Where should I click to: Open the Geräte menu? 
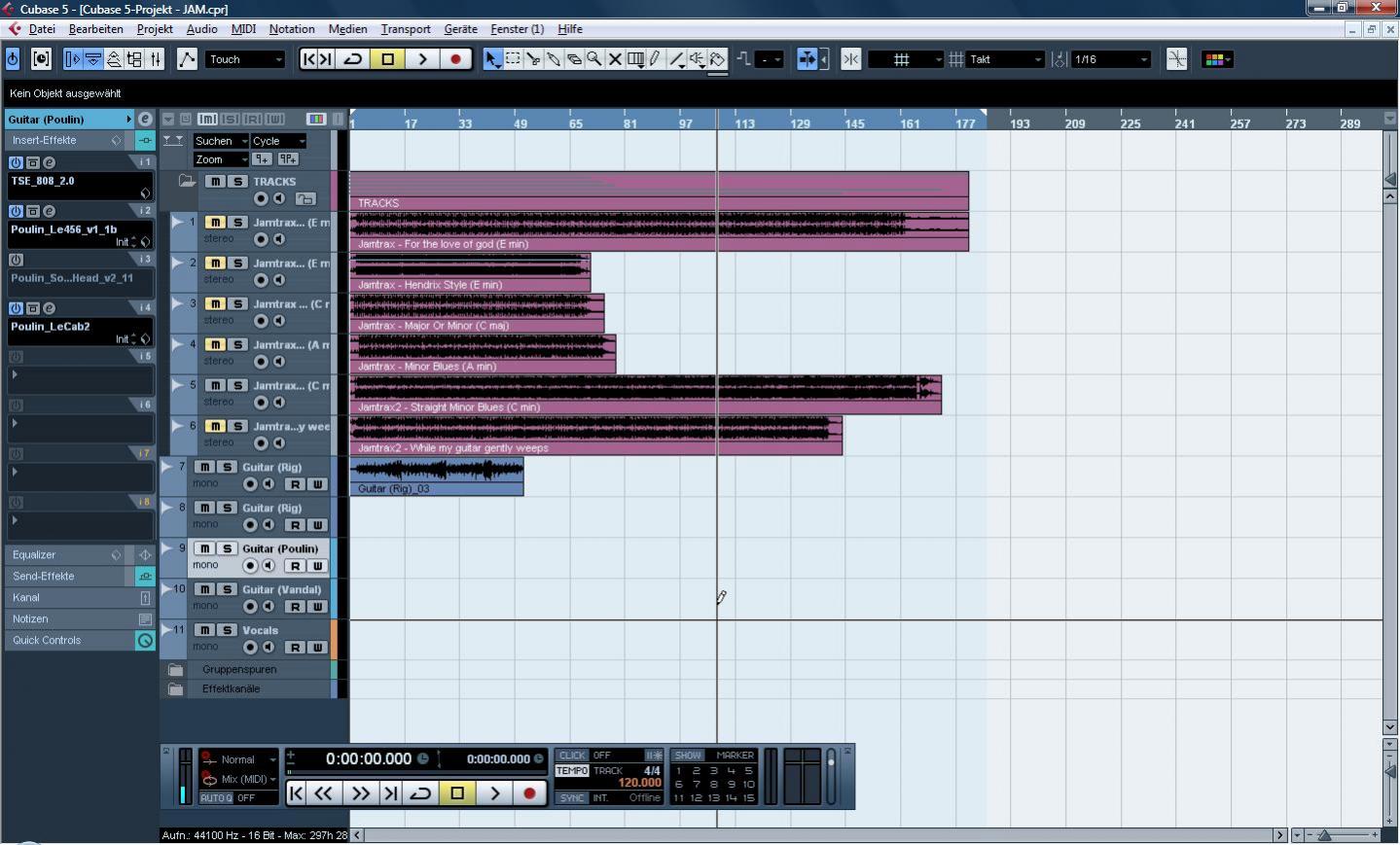point(460,29)
